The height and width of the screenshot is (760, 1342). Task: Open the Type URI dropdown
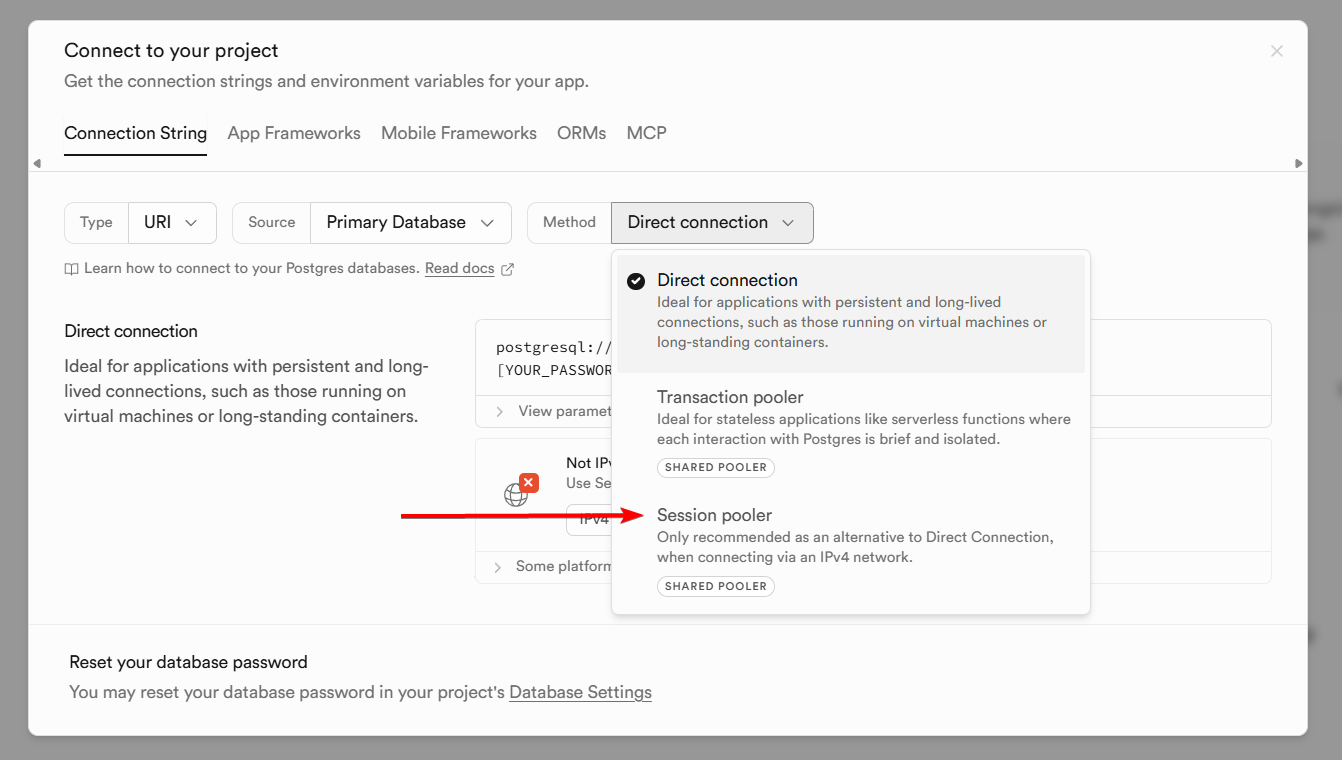tap(172, 222)
